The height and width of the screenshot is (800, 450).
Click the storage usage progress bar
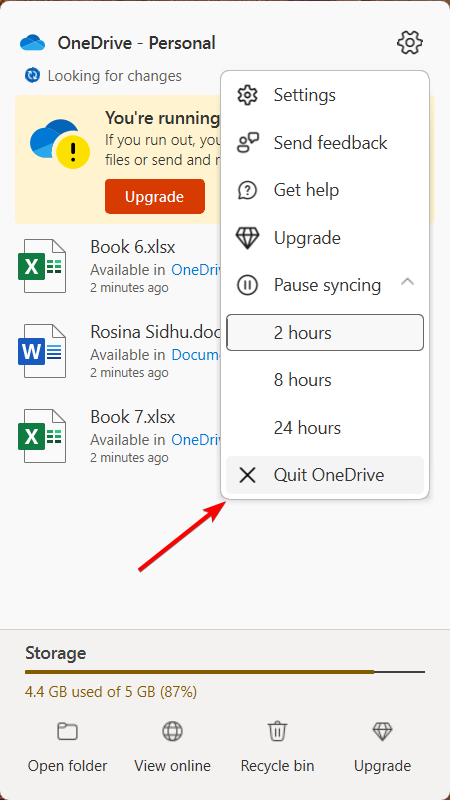click(225, 672)
